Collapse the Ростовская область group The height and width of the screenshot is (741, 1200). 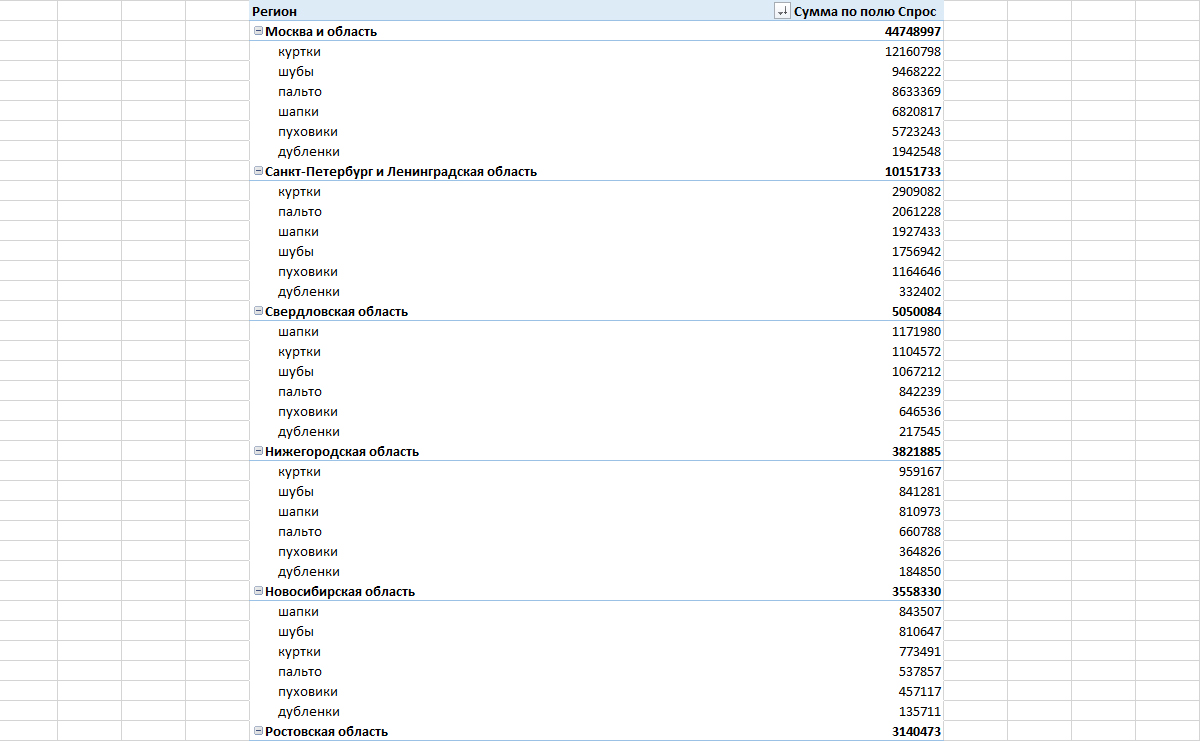[x=258, y=731]
